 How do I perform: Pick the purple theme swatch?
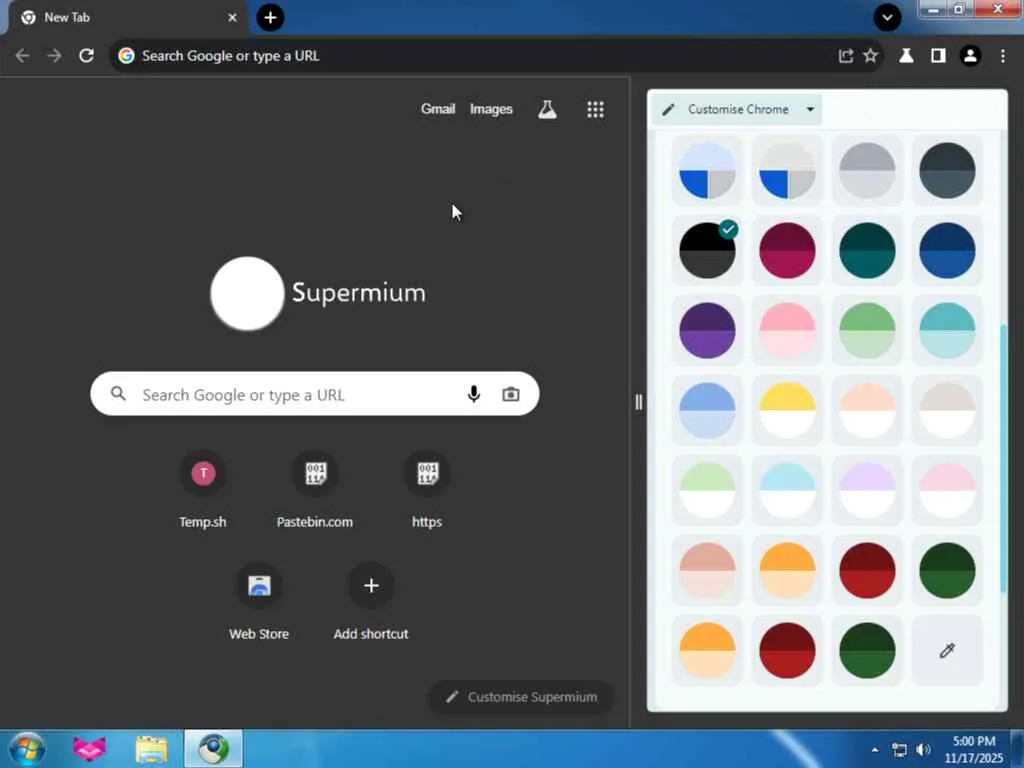coord(707,330)
